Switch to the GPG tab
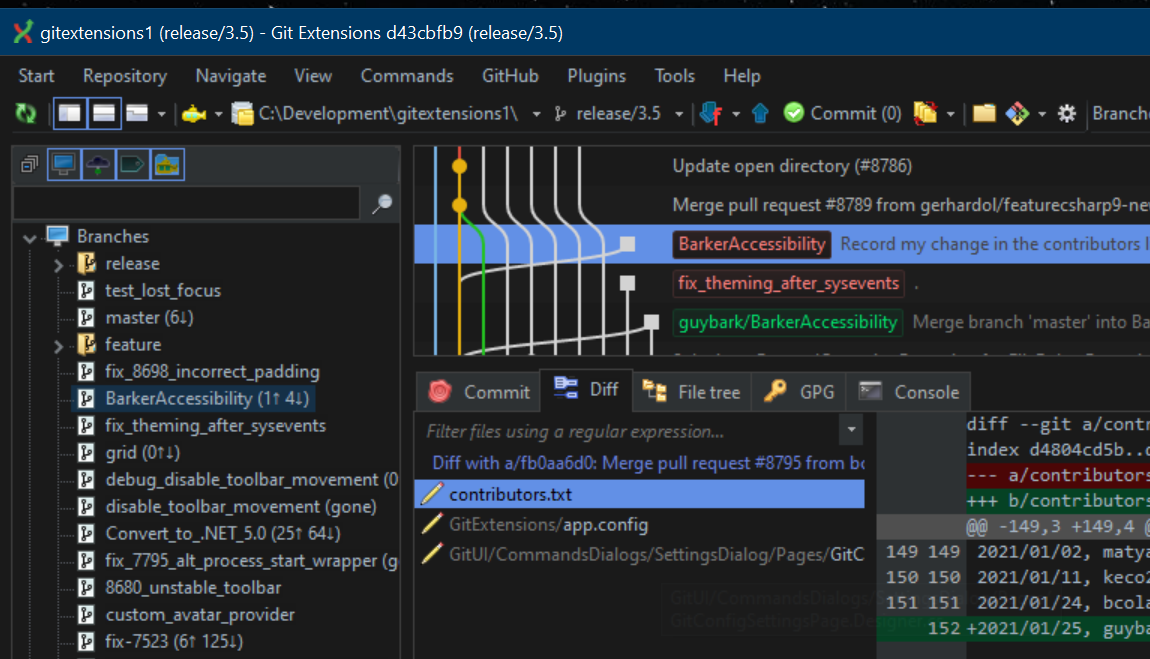This screenshot has height=659, width=1150. click(799, 392)
